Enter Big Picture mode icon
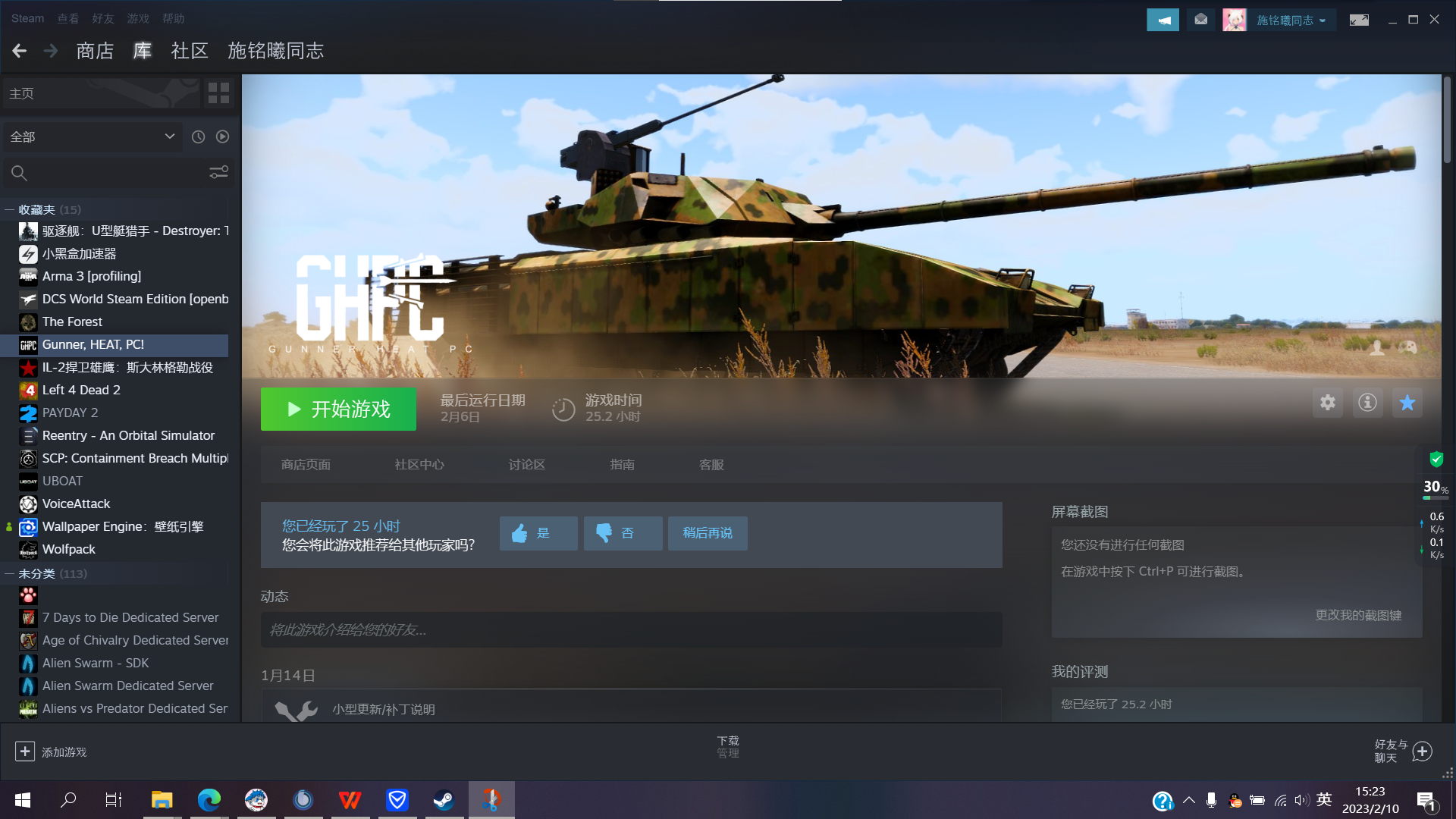The height and width of the screenshot is (819, 1456). point(1359,20)
